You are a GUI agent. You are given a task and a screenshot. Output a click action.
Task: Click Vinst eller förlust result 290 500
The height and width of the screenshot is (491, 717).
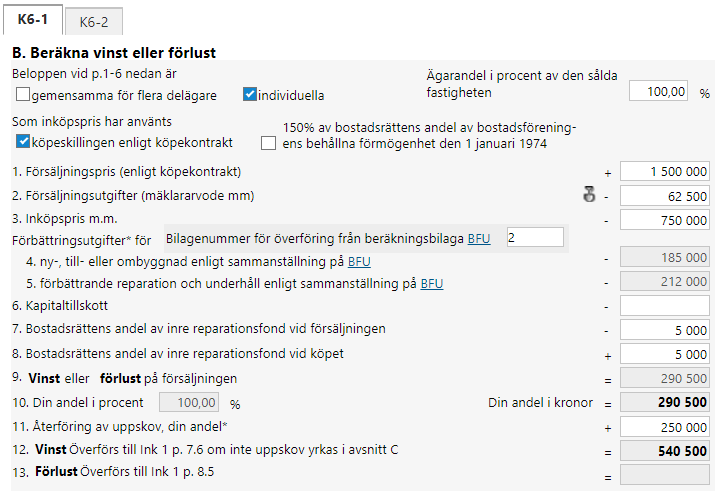[665, 378]
